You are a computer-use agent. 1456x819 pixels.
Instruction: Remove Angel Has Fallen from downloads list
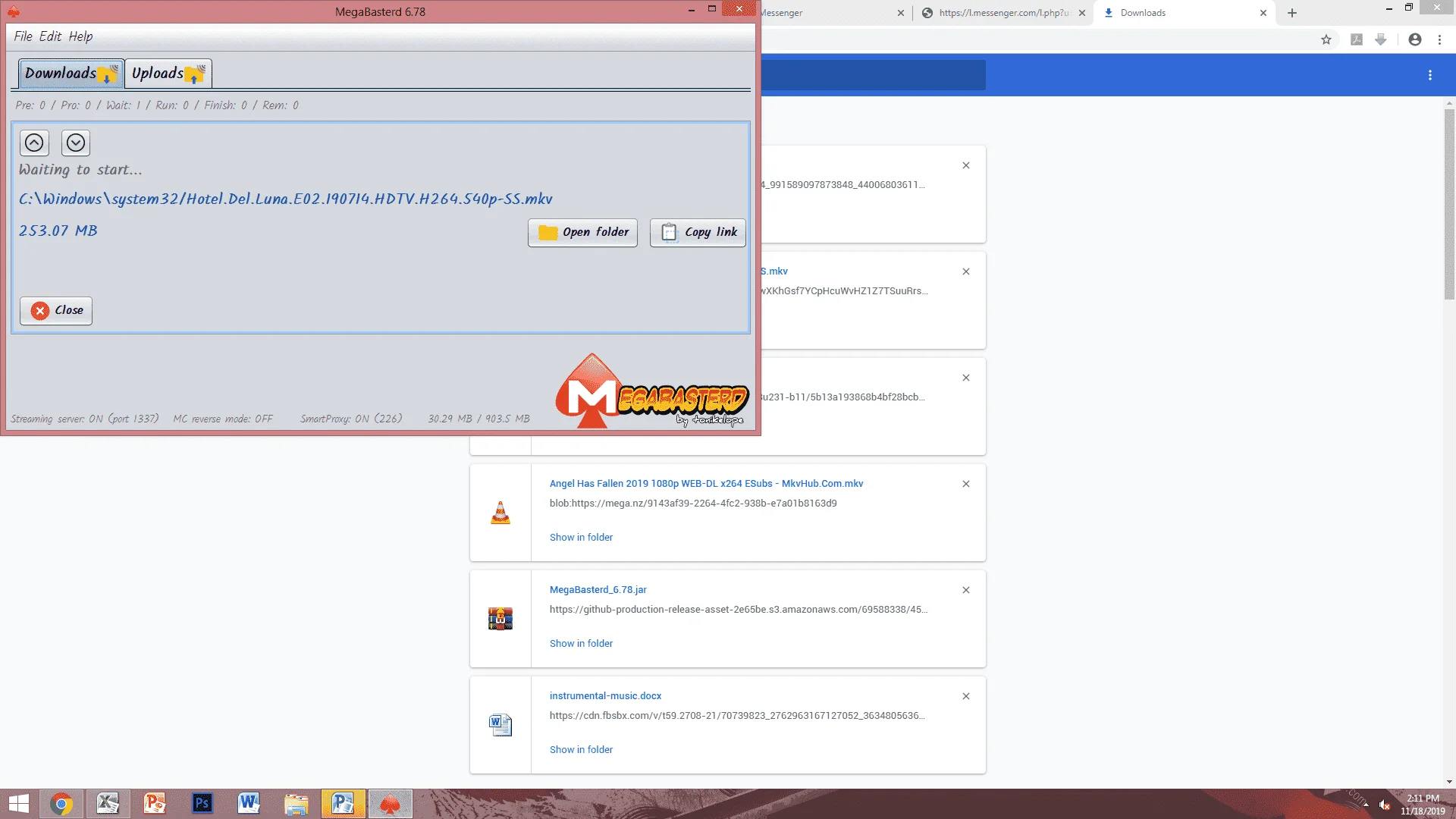966,484
